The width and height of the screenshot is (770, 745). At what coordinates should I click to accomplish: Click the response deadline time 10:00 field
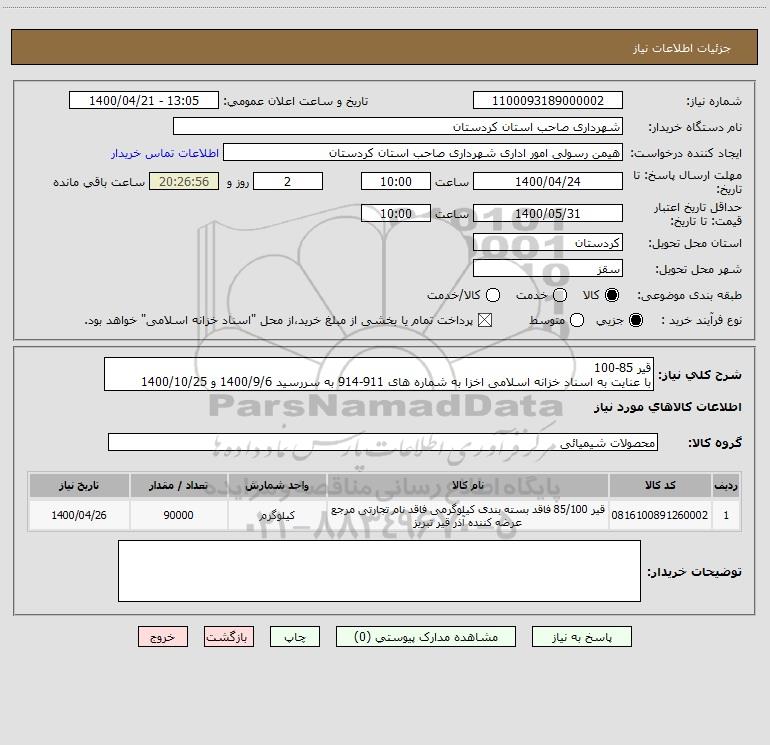click(x=396, y=181)
